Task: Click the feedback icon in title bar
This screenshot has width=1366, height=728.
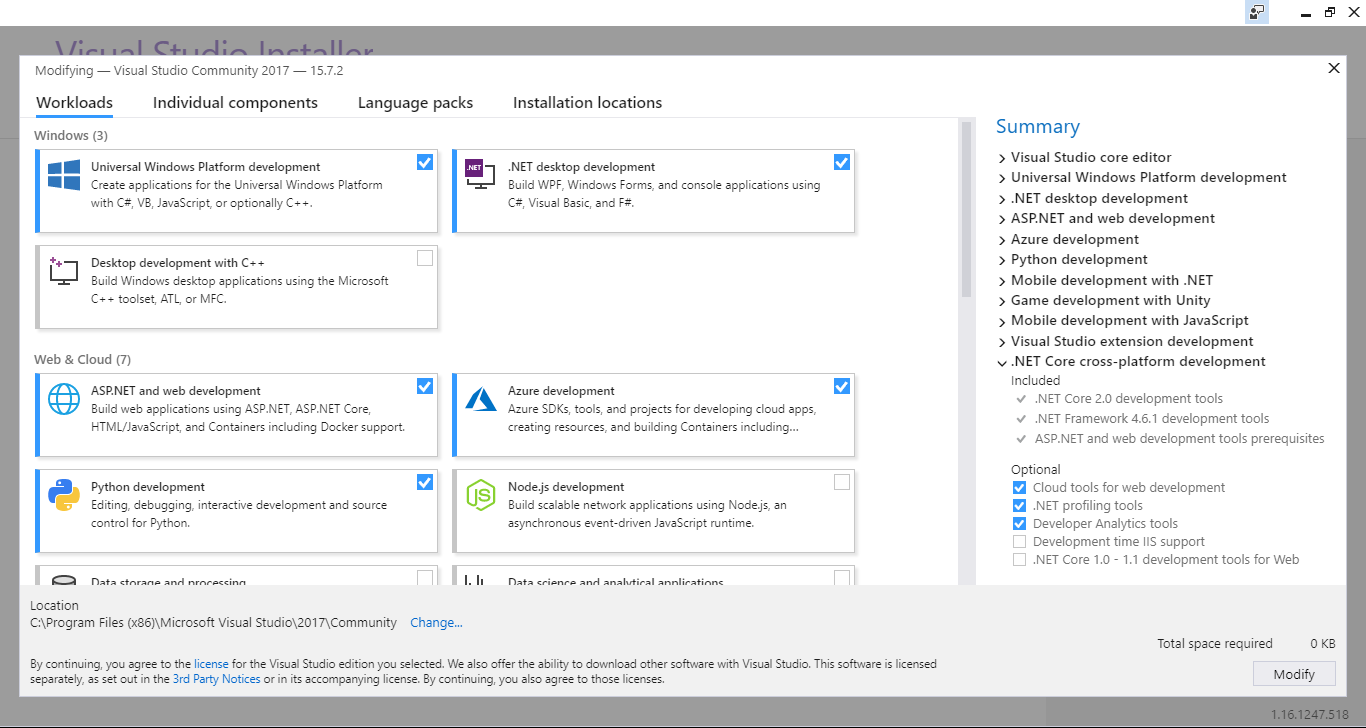Action: (x=1257, y=13)
